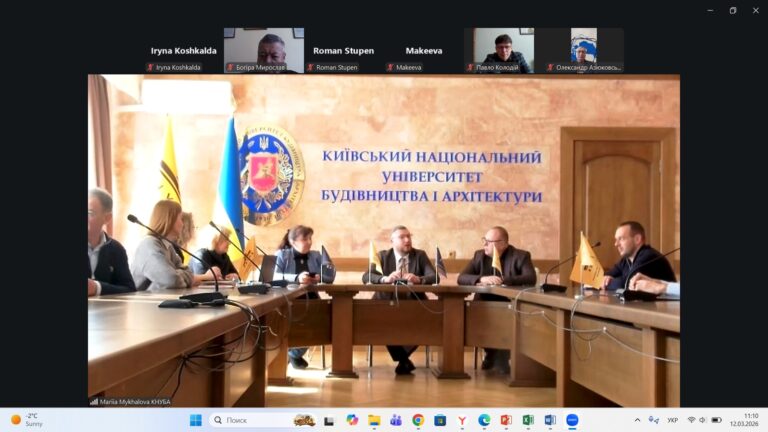Open Task View from the taskbar

coord(329,420)
